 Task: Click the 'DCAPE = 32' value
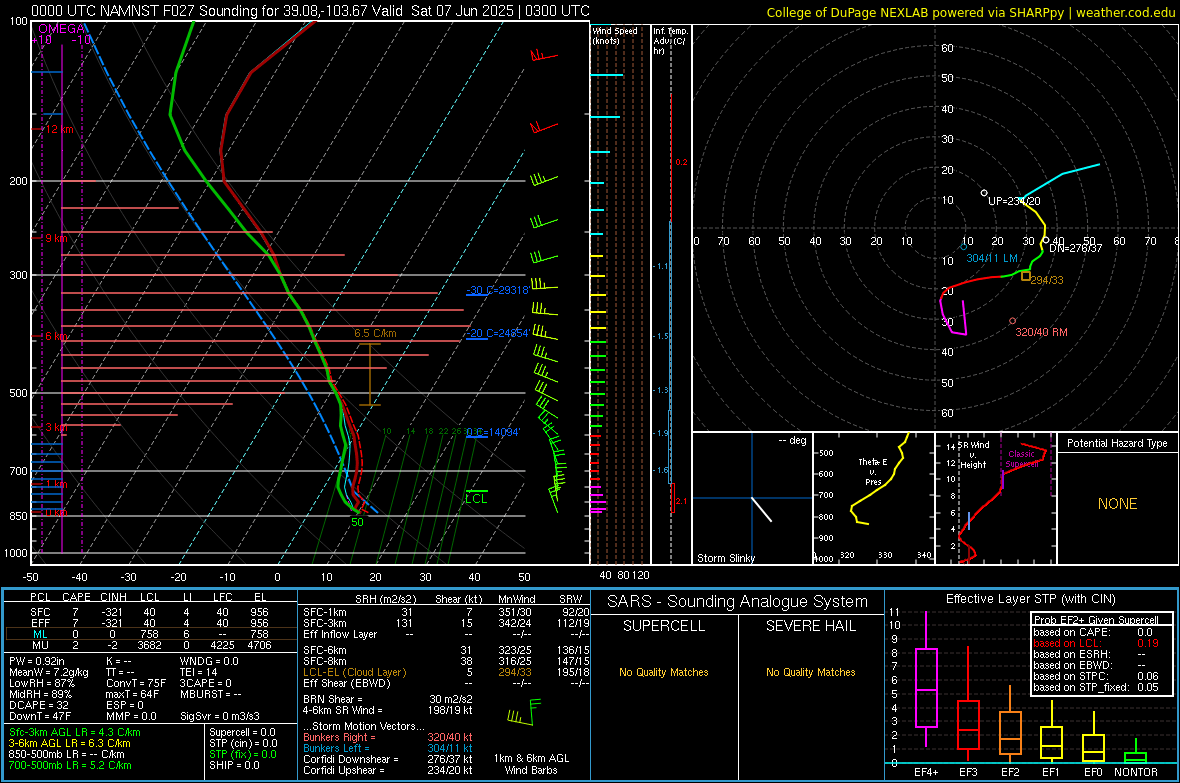tap(38, 705)
